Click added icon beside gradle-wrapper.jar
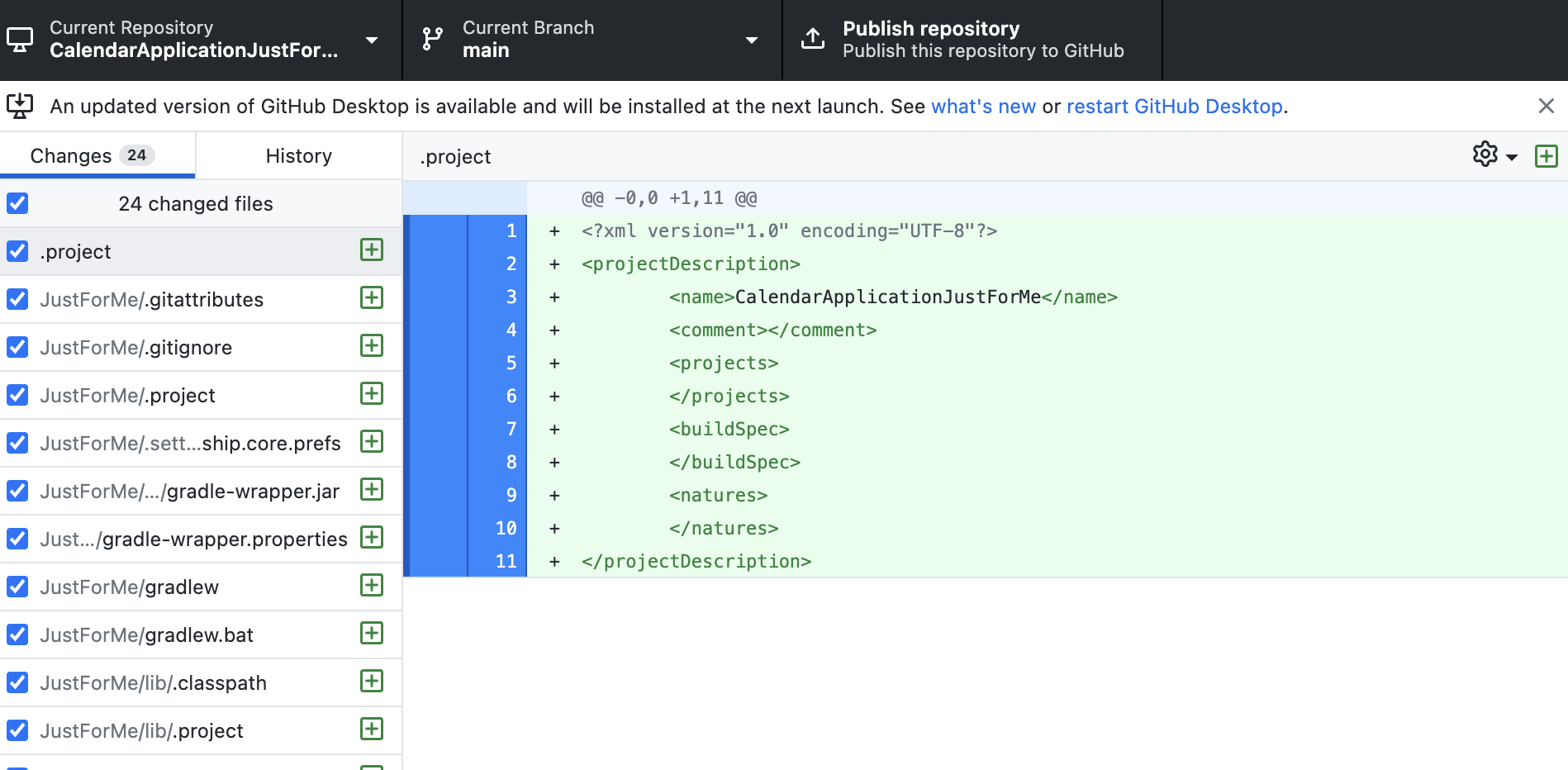Image resolution: width=1568 pixels, height=770 pixels. click(x=372, y=489)
